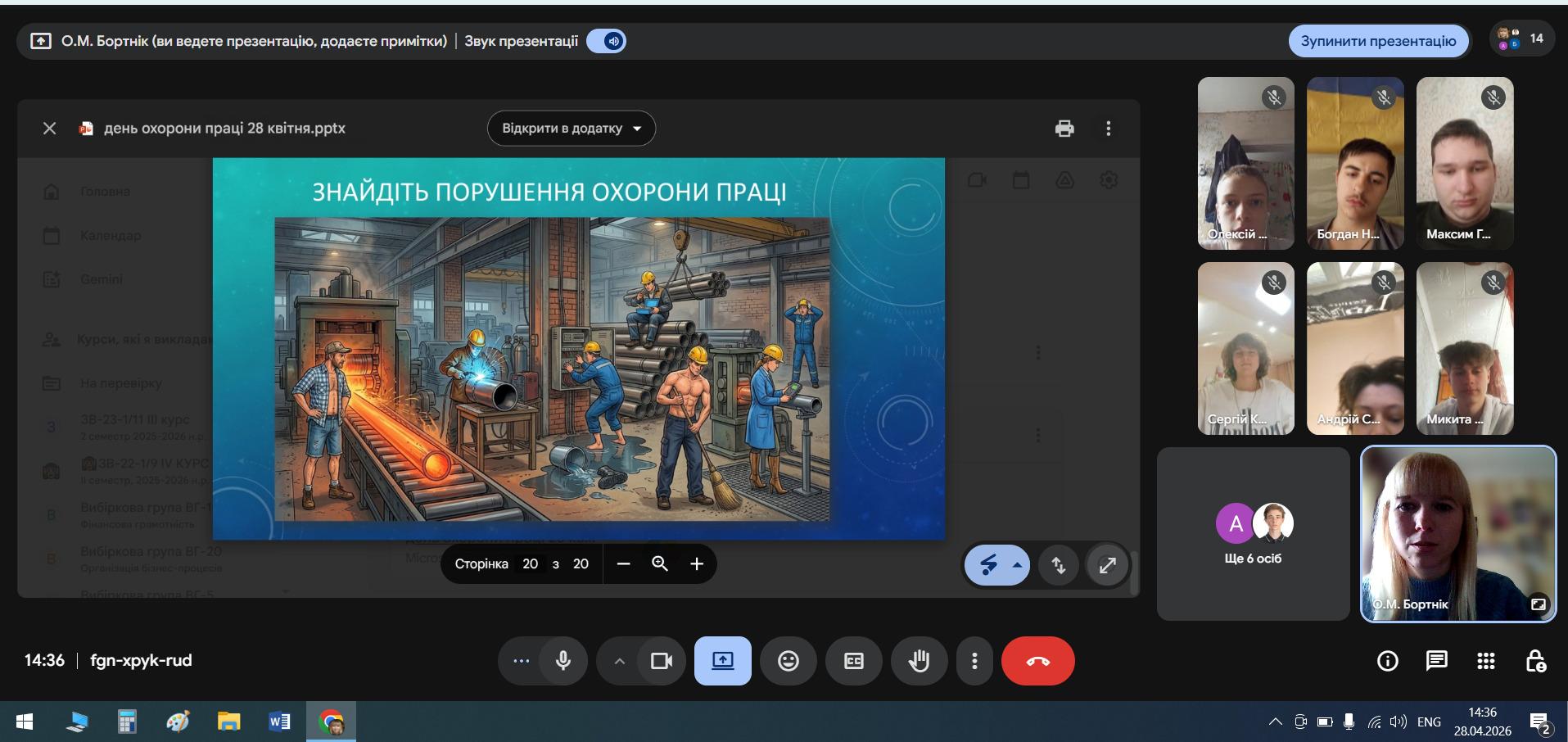Select Максим Г...'s video tile
Viewport: 1568px width, 742px height.
[1465, 164]
